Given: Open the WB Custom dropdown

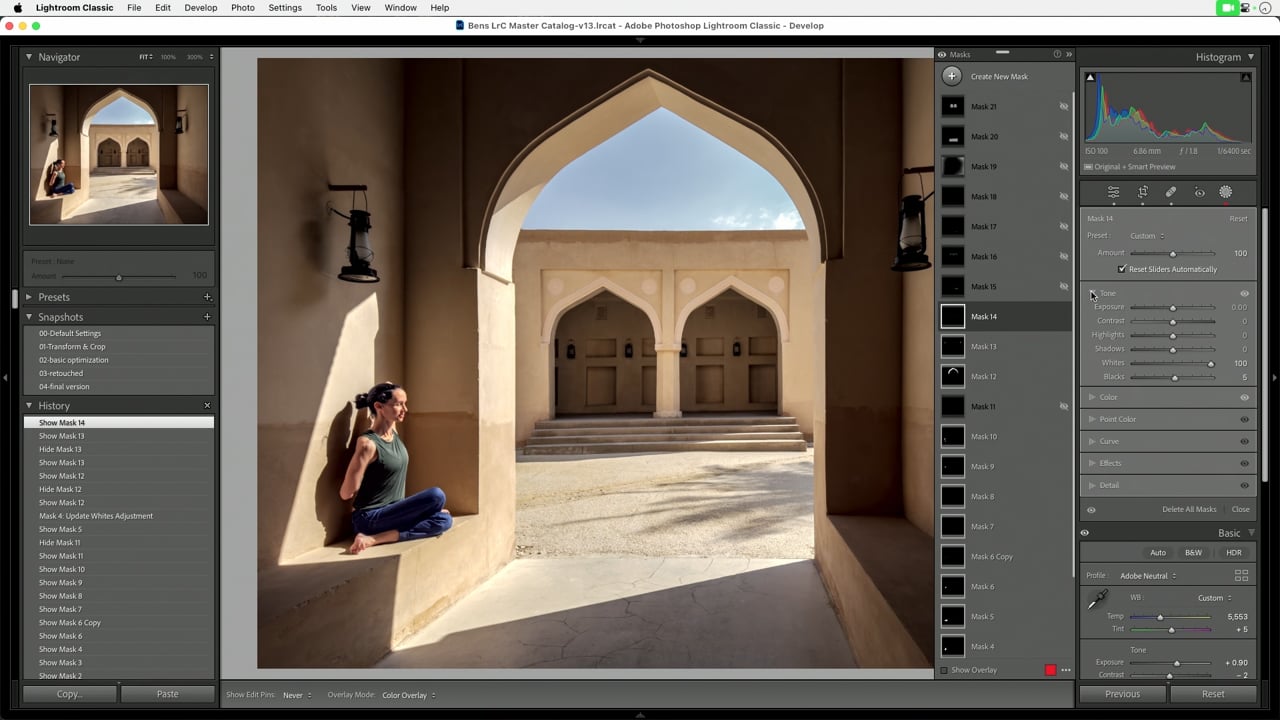Looking at the screenshot, I should [x=1215, y=598].
